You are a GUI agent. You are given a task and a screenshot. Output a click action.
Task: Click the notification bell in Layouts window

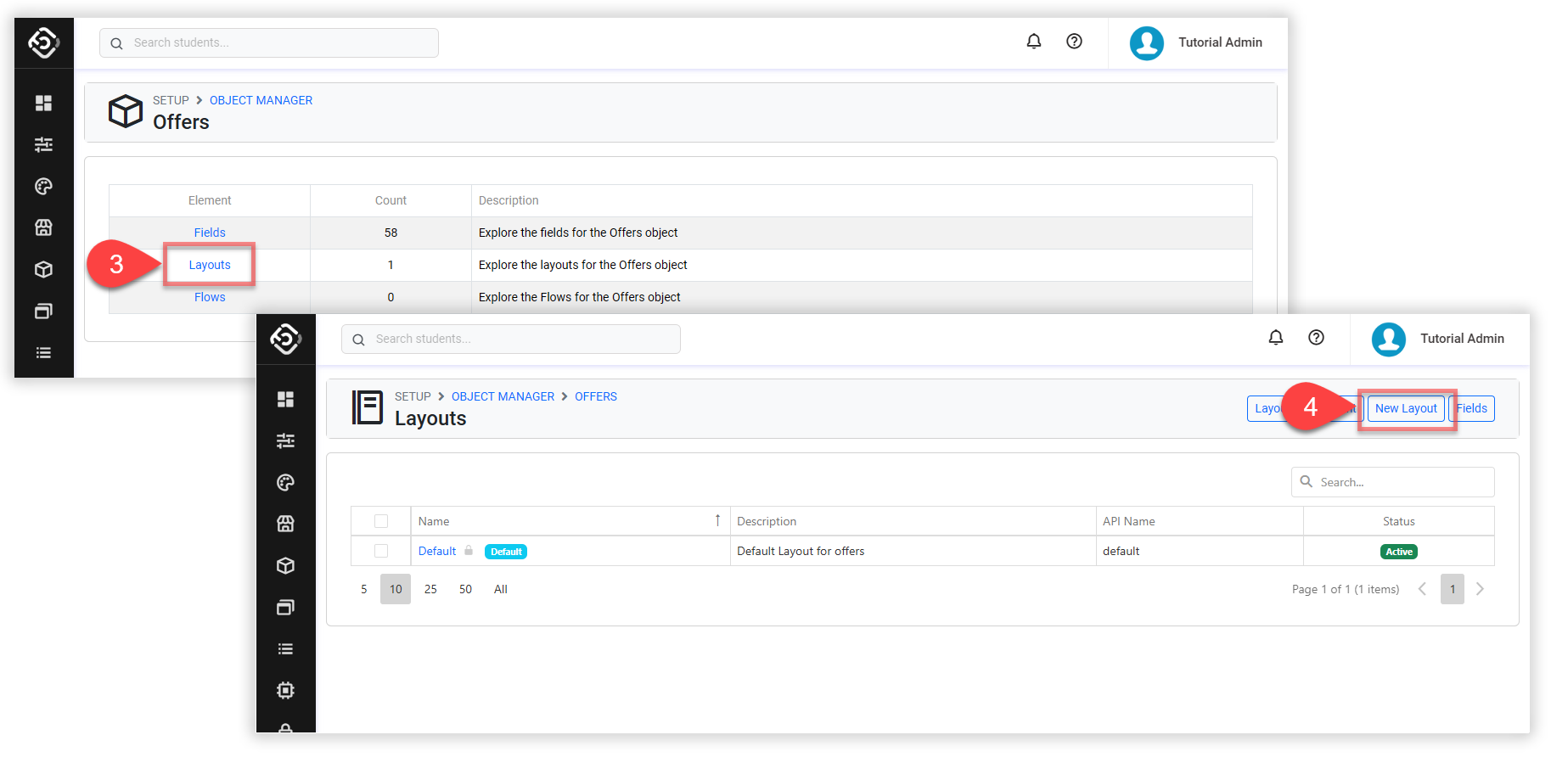click(x=1275, y=338)
